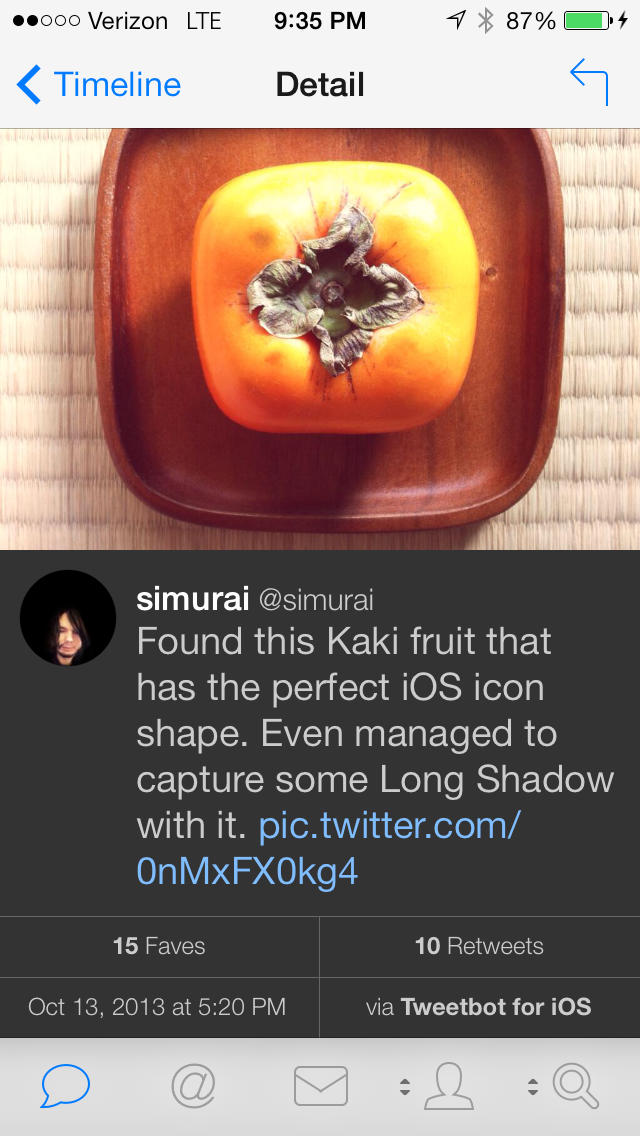
Task: Go back to Timeline
Action: coord(99,84)
